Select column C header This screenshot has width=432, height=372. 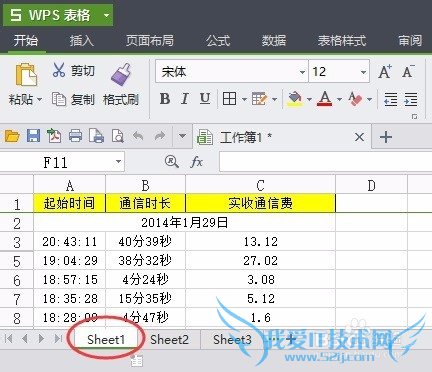click(x=260, y=184)
